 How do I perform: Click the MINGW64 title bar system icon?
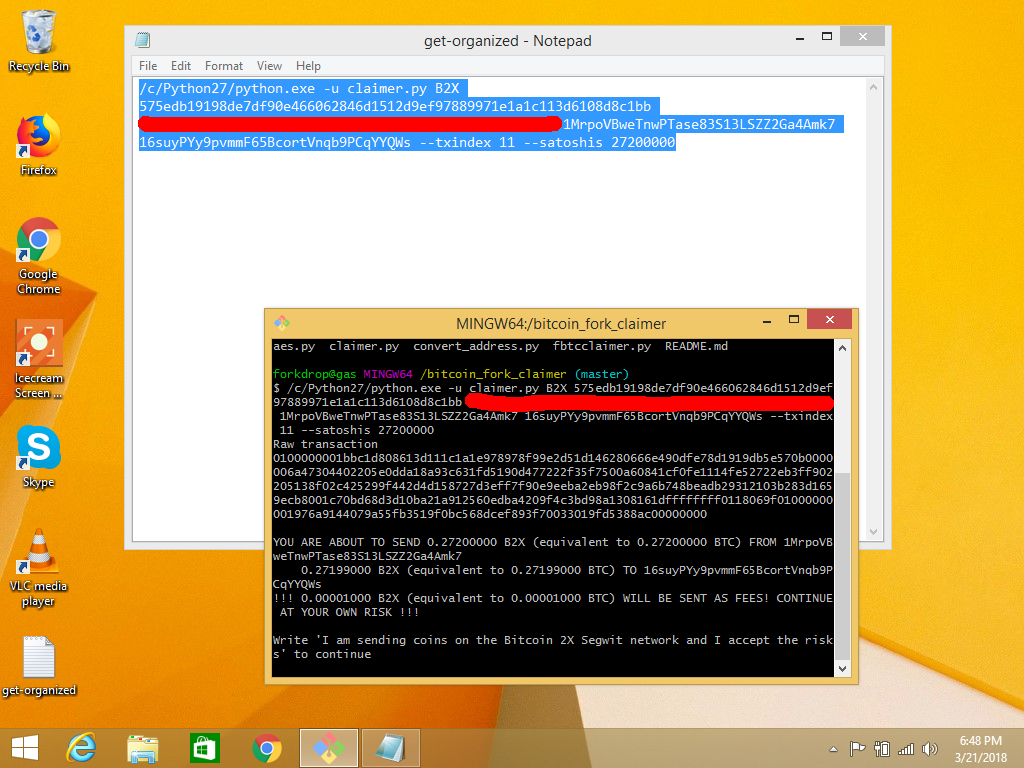click(x=282, y=323)
